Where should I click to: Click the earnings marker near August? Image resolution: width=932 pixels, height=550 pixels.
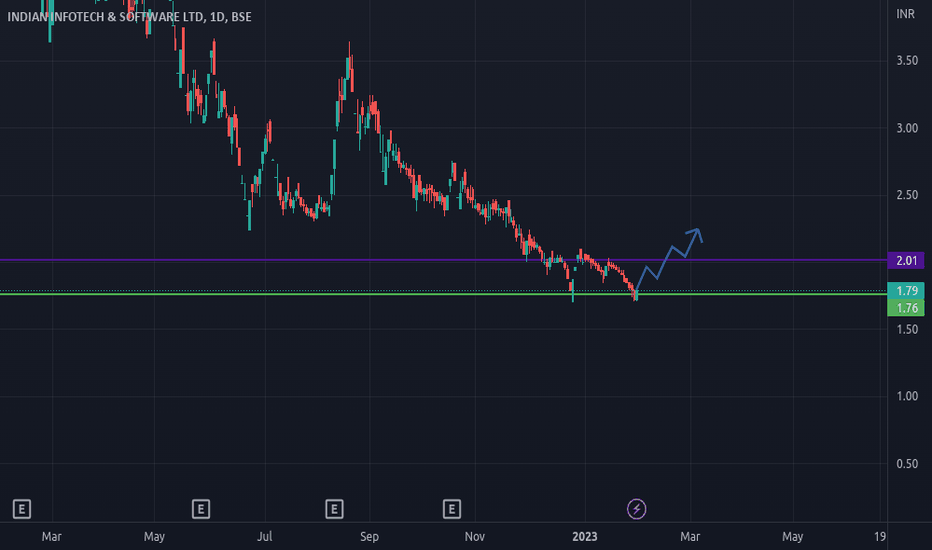click(x=334, y=509)
